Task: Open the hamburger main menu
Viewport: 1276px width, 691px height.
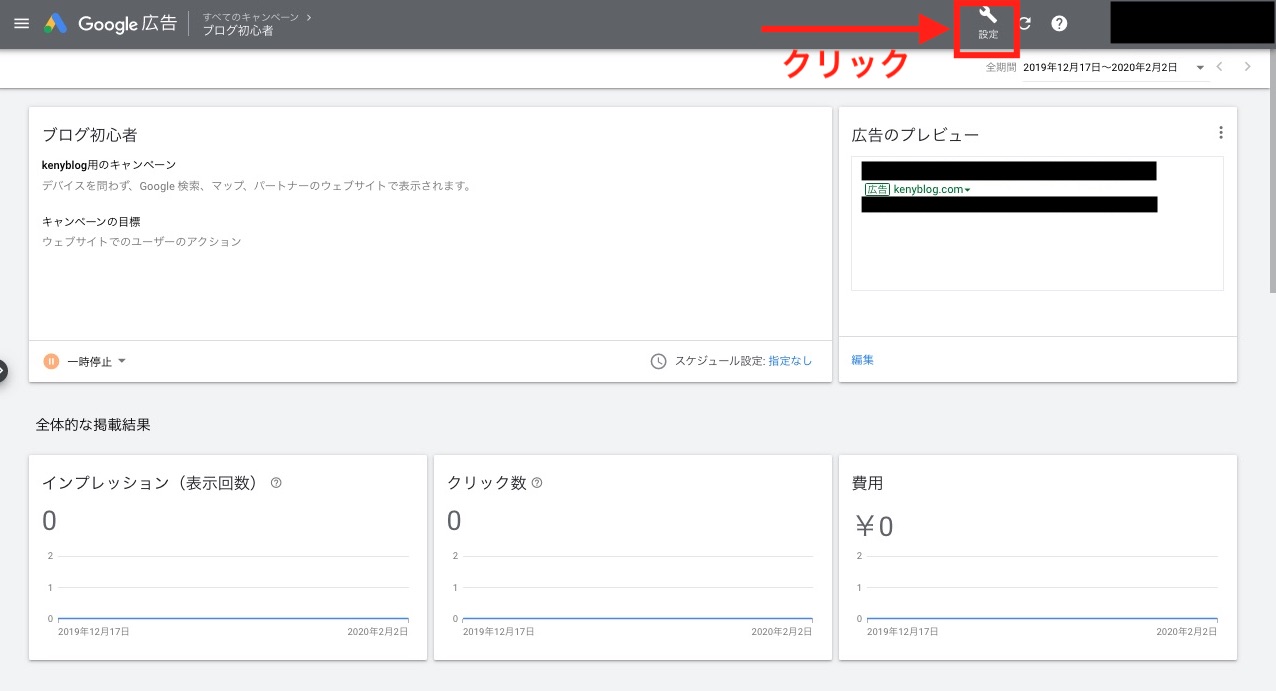Action: tap(21, 24)
